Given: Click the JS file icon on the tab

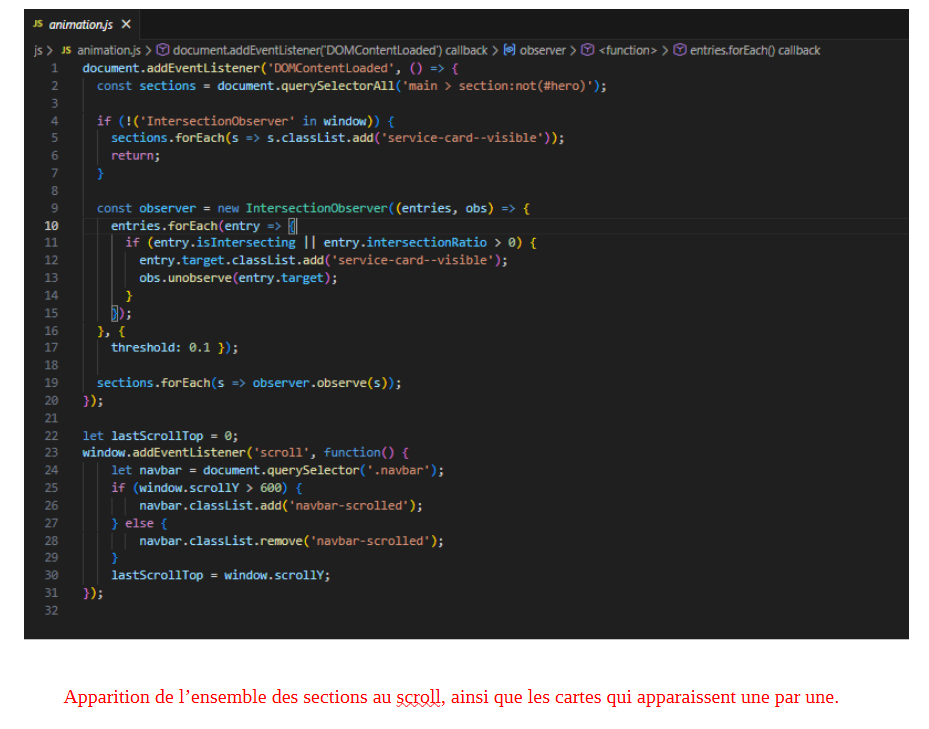Looking at the screenshot, I should click(x=38, y=24).
